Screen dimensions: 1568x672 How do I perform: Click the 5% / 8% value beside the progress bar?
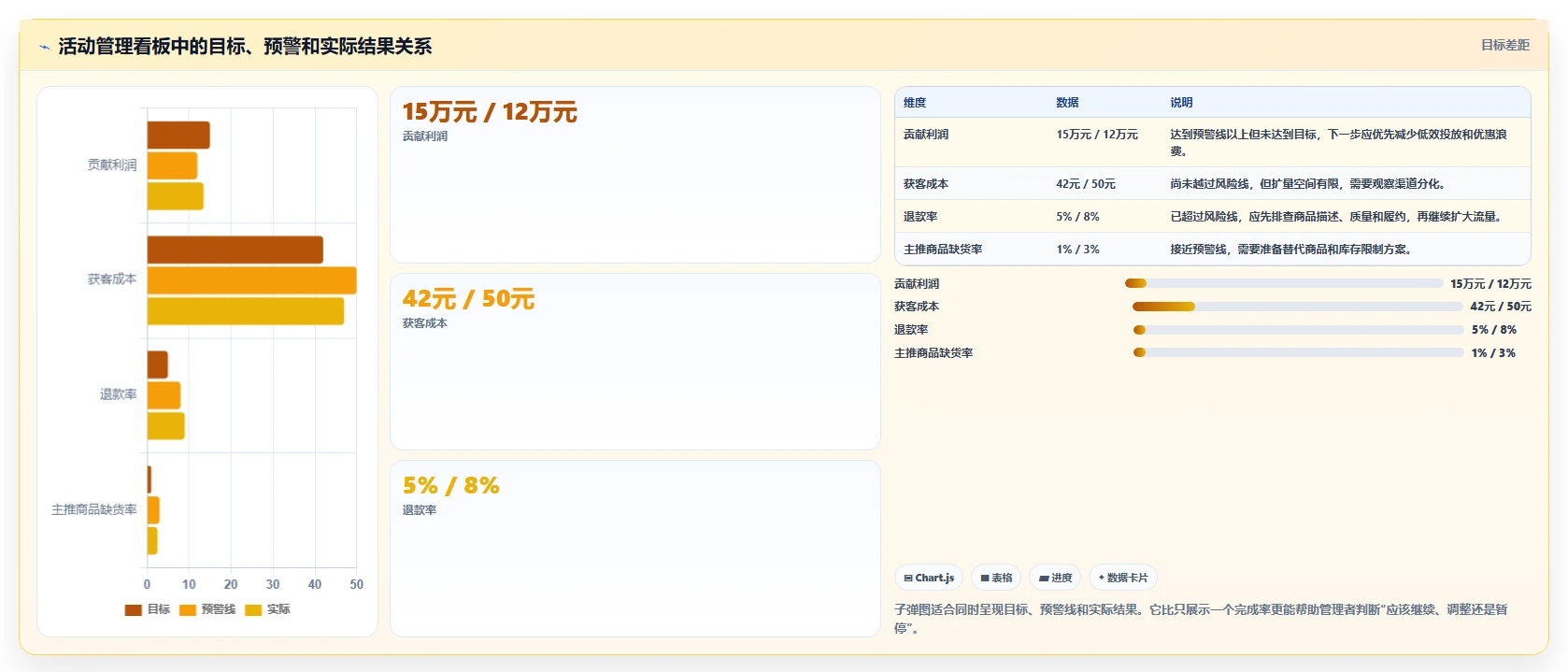(1494, 330)
